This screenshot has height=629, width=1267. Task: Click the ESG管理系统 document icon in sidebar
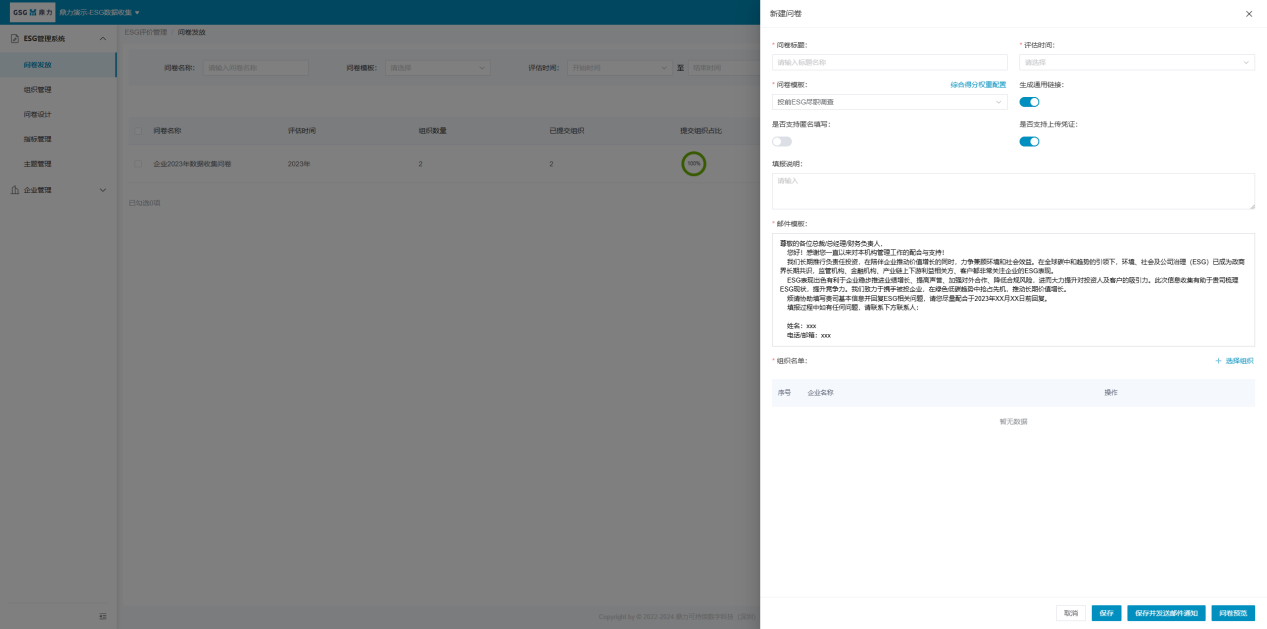click(x=14, y=38)
